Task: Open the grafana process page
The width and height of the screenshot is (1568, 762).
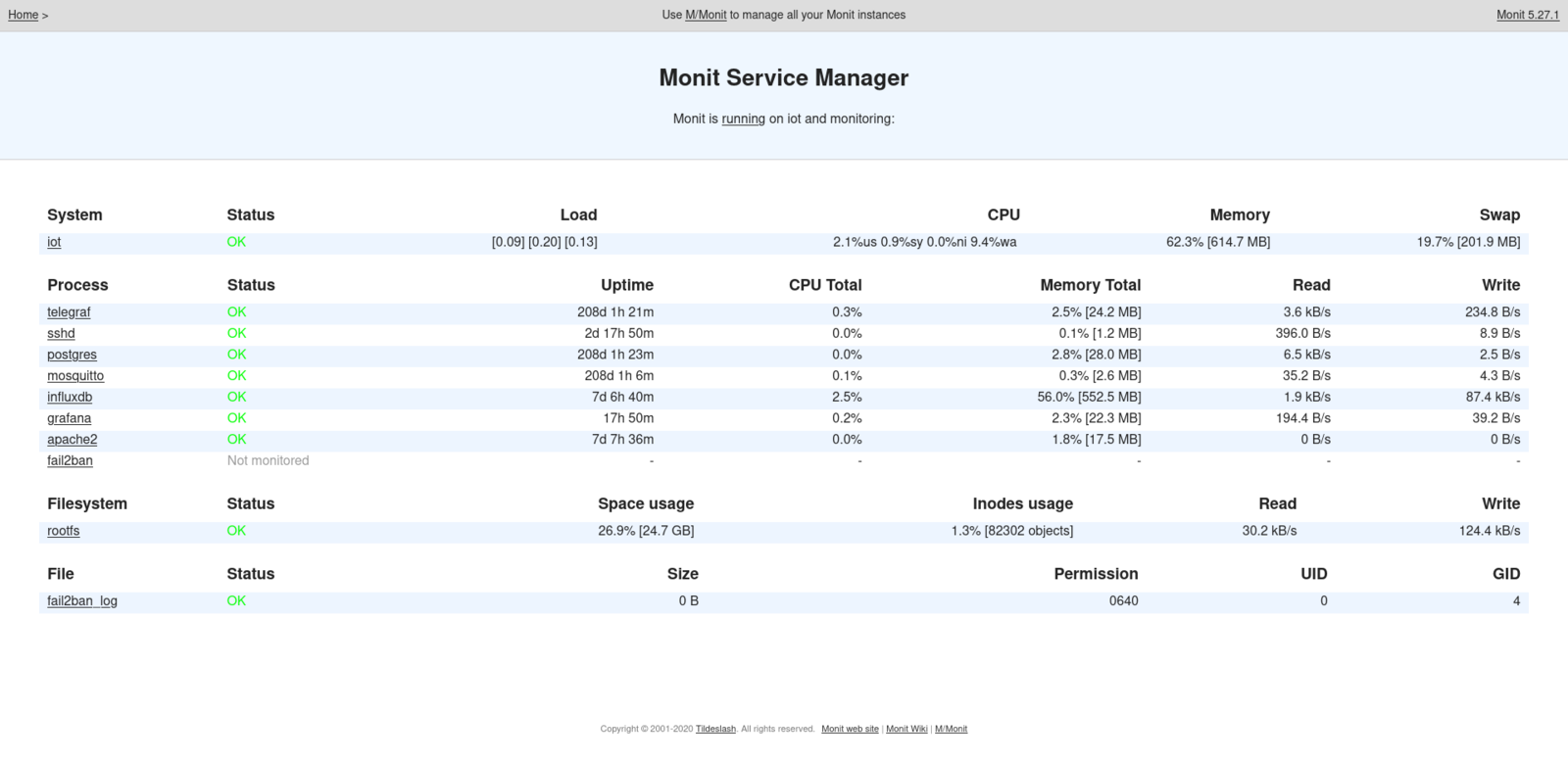Action: [x=69, y=418]
